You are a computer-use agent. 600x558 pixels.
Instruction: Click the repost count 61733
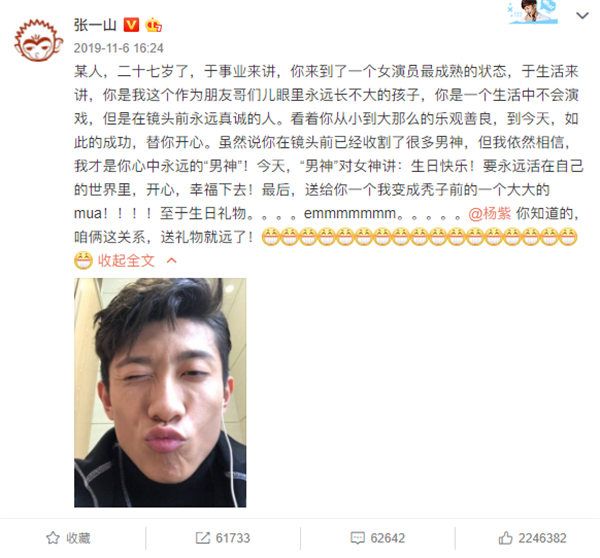tap(233, 538)
